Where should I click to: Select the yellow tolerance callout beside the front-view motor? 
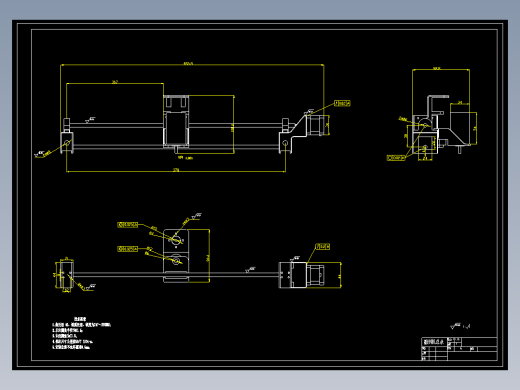(x=342, y=103)
